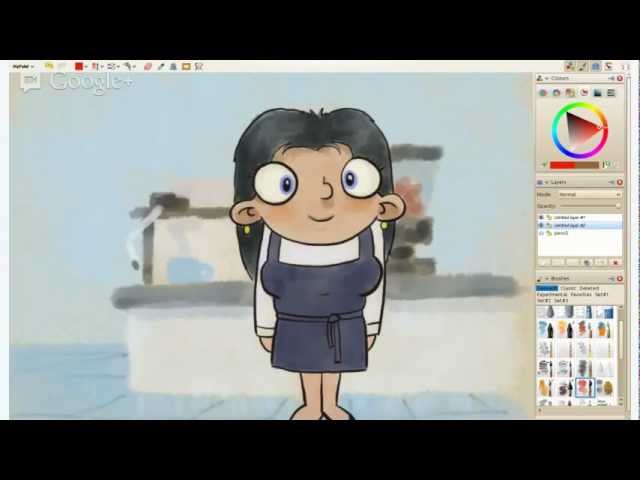This screenshot has width=640, height=480.
Task: Switch to the Experimental brush group tab
Action: pos(551,294)
